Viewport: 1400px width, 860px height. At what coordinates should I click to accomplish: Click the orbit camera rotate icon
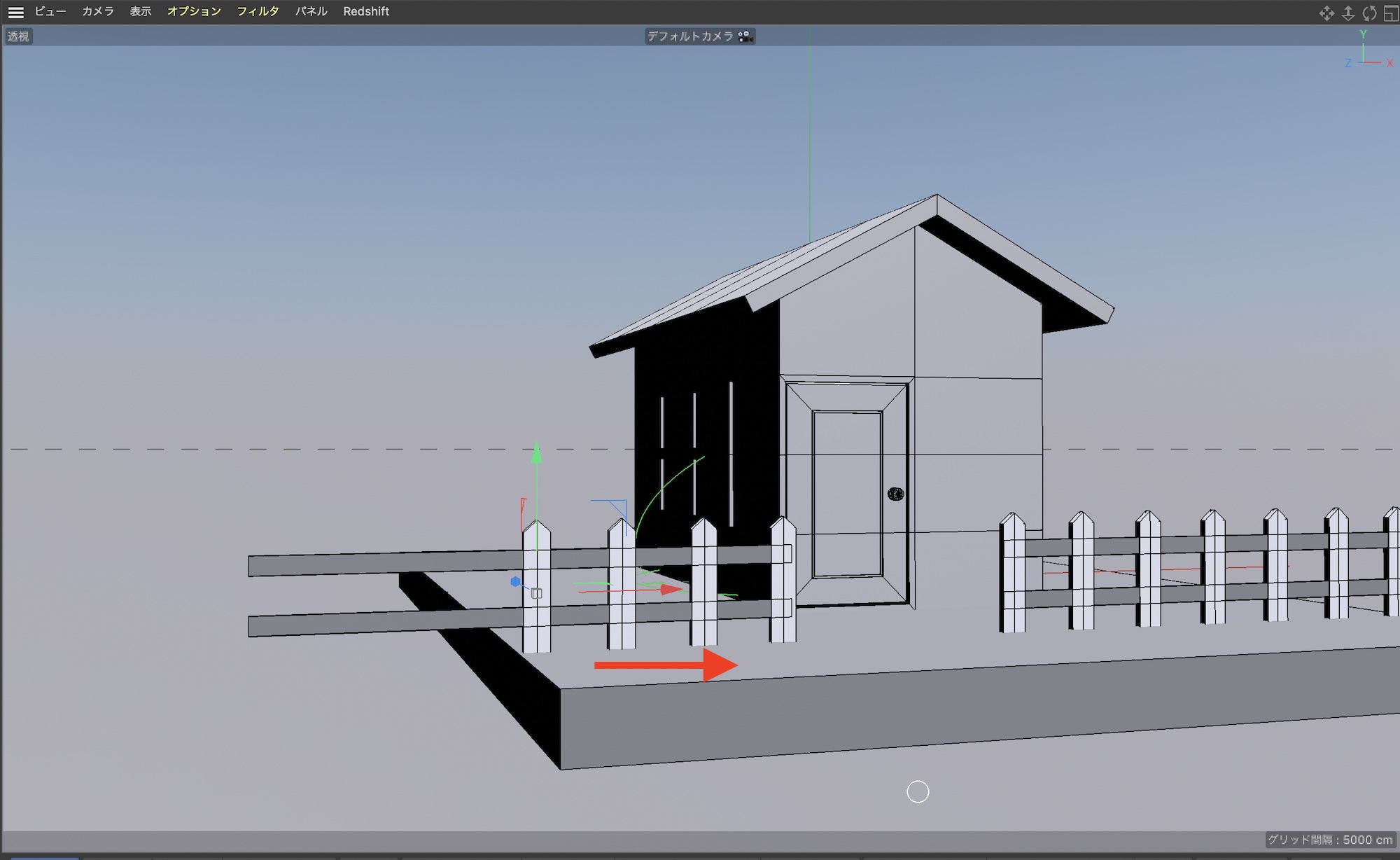pyautogui.click(x=1369, y=13)
